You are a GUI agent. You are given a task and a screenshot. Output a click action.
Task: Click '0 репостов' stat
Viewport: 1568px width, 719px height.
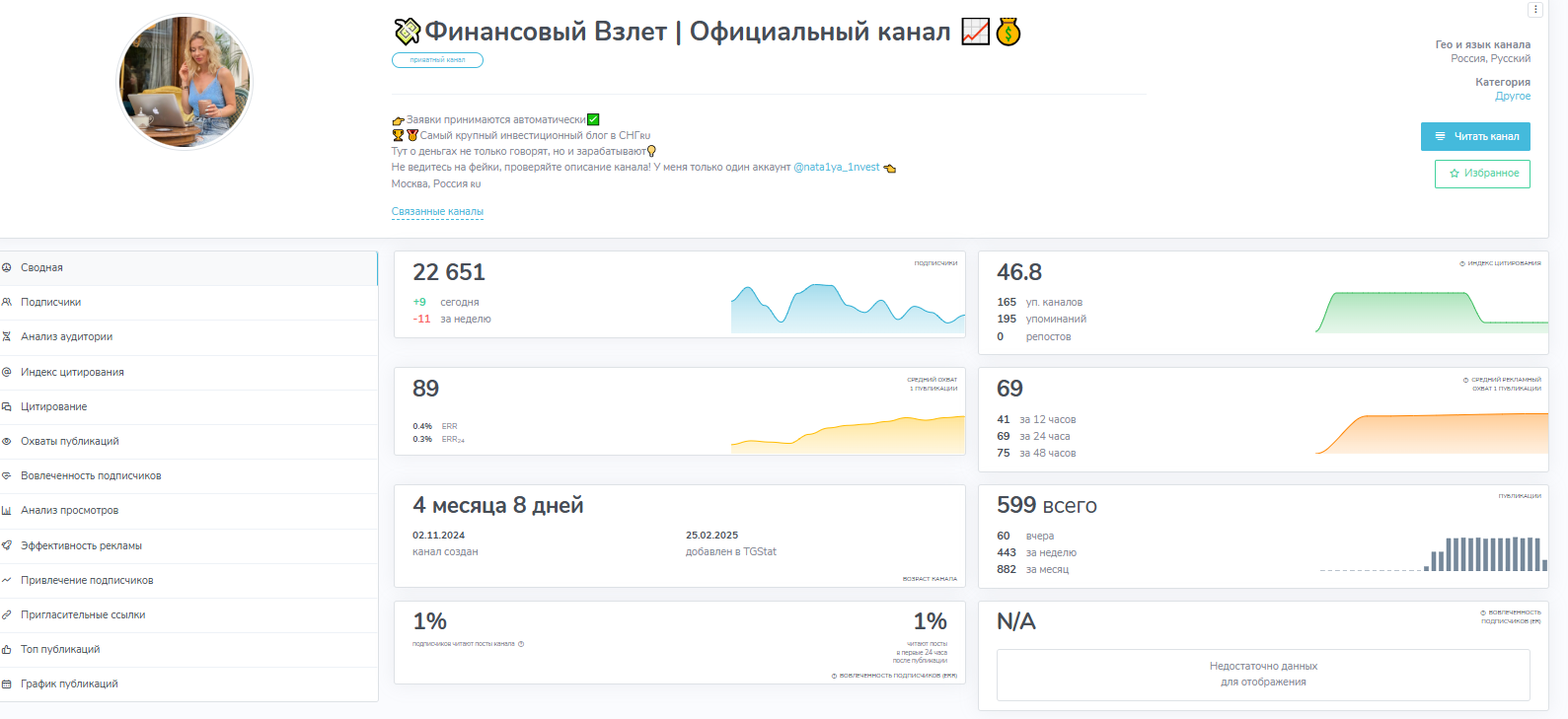pyautogui.click(x=1034, y=337)
